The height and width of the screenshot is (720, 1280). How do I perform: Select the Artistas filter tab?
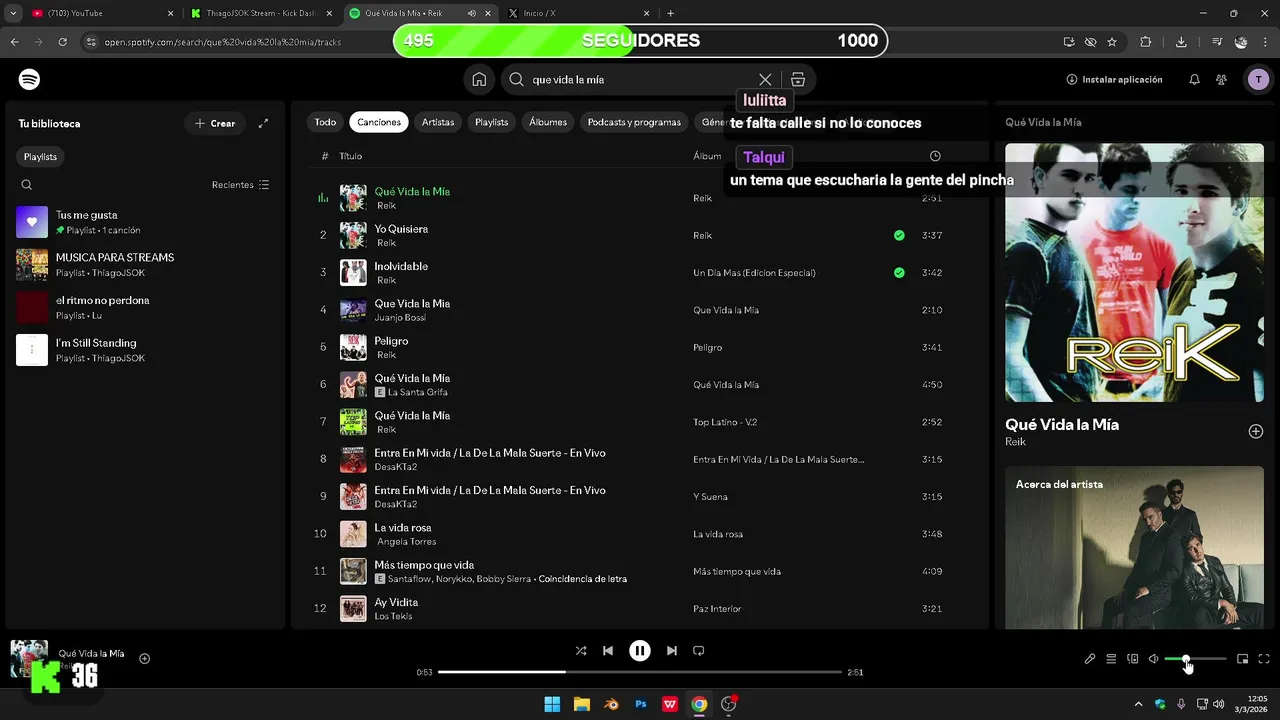[438, 122]
